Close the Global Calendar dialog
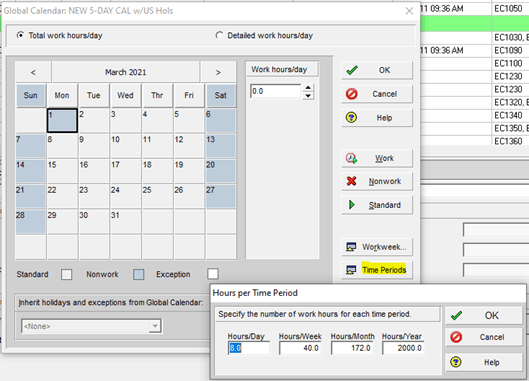Screen dimensions: 529x381 tap(409, 11)
